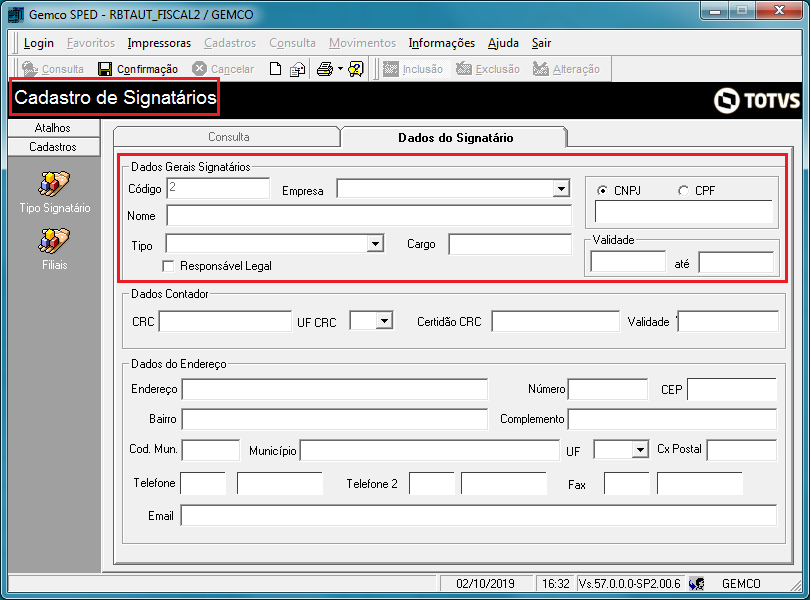The width and height of the screenshot is (811, 600).
Task: Open the Cadastros menu in menu bar
Action: coord(230,43)
